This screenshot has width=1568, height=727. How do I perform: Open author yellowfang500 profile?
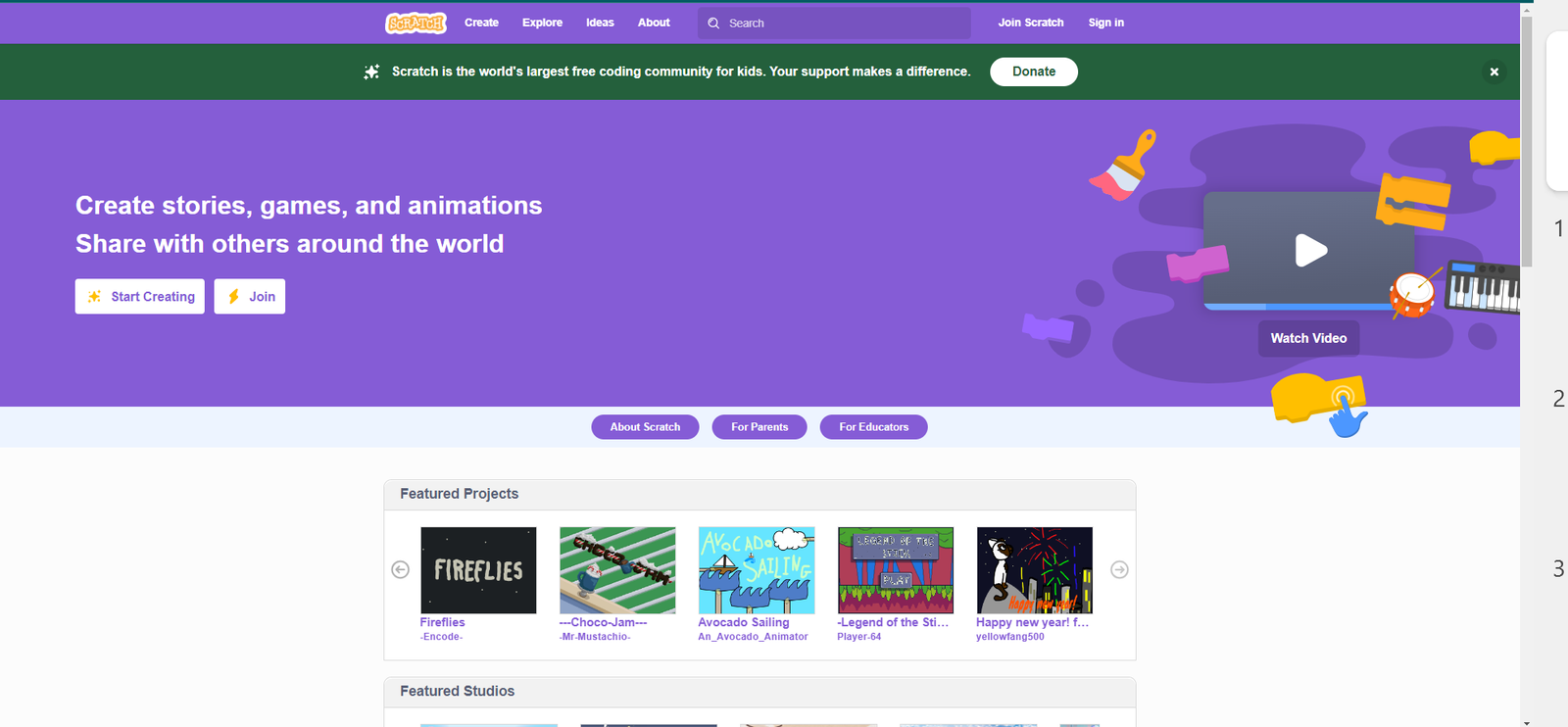point(1010,637)
